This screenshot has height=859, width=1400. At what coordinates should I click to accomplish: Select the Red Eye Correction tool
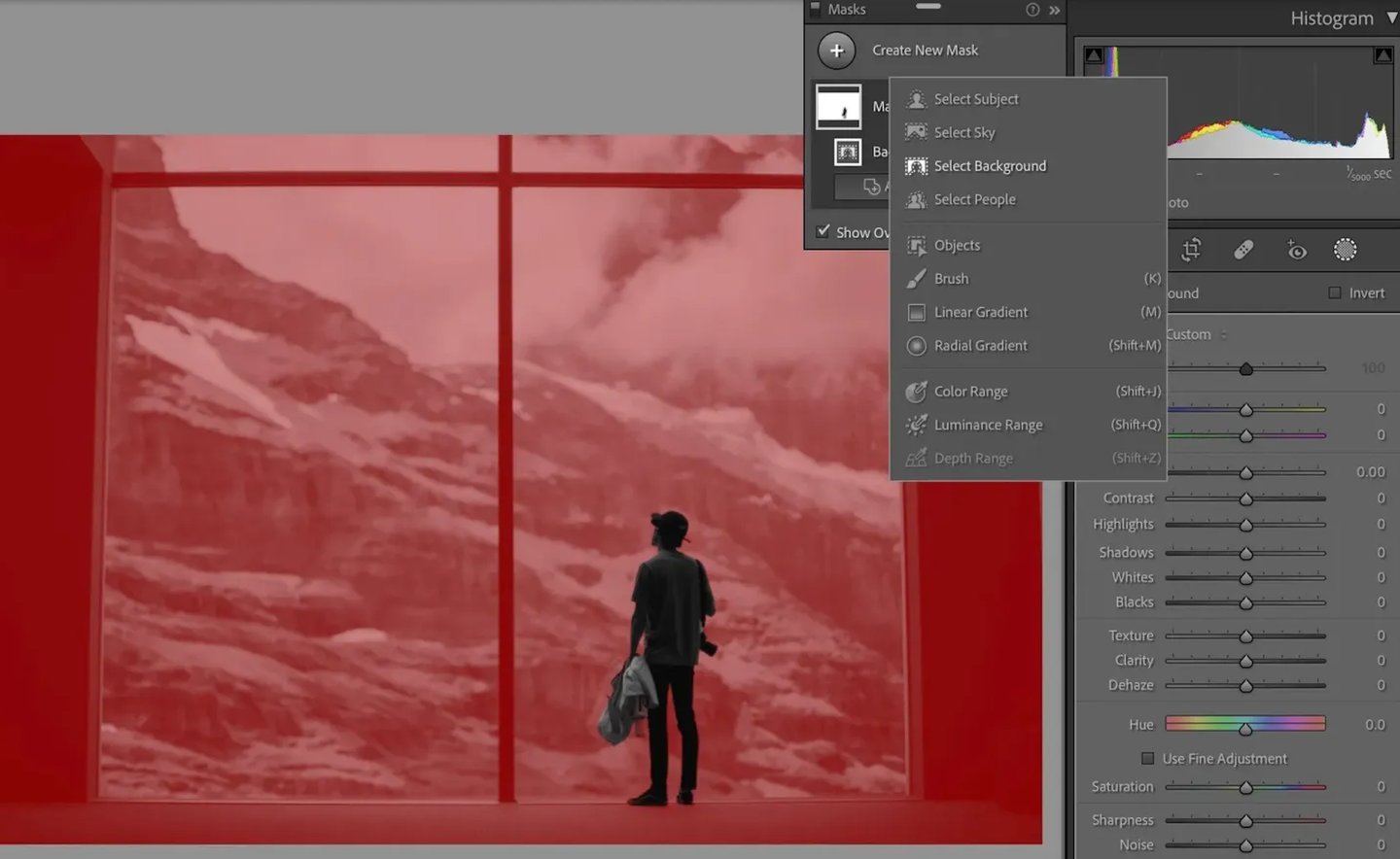[1296, 250]
